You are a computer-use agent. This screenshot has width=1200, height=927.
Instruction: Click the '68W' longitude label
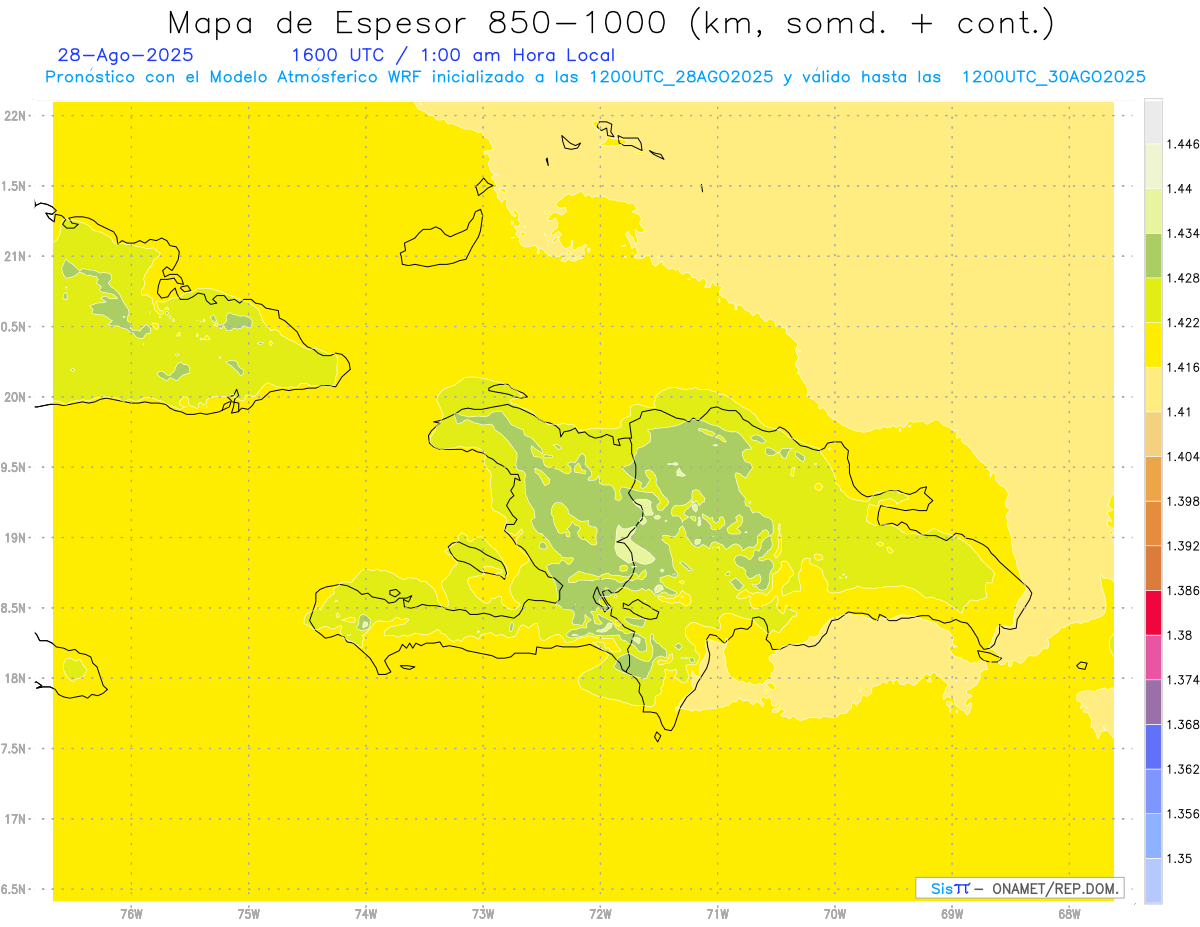point(1069,913)
